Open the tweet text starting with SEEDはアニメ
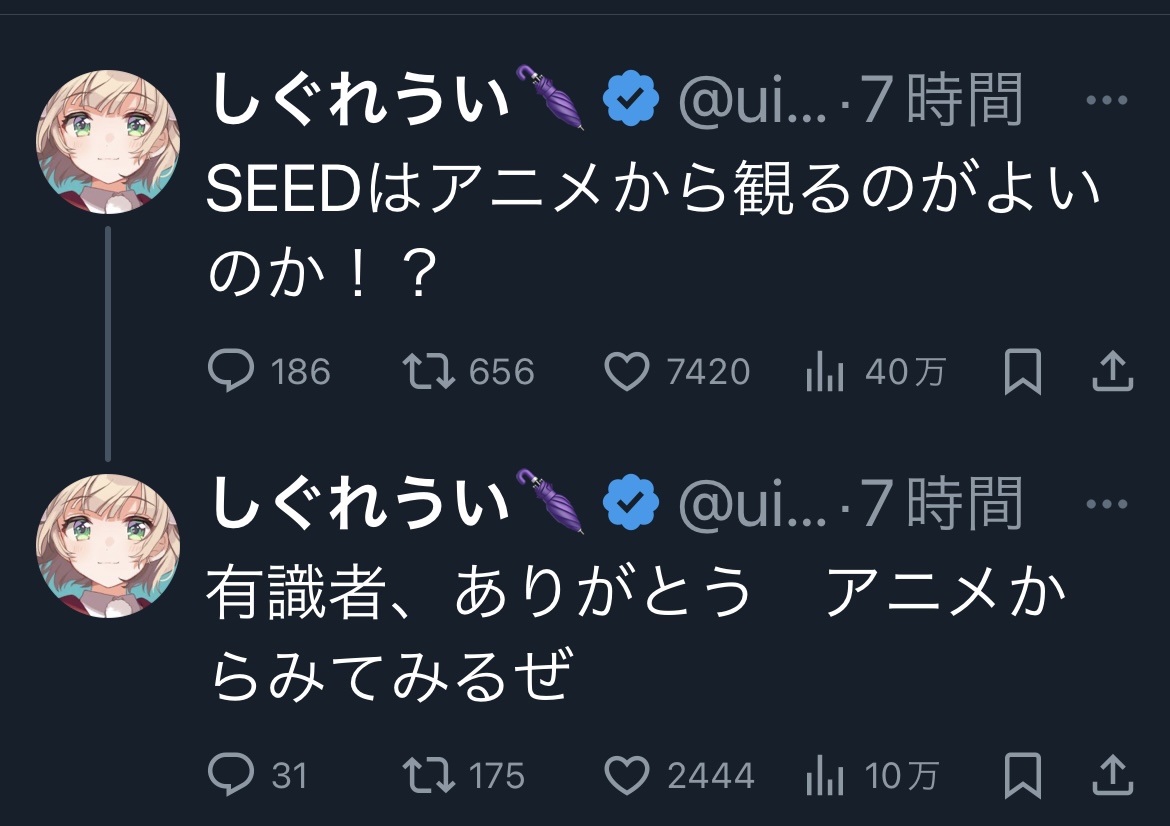The width and height of the screenshot is (1170, 826). coord(652,231)
